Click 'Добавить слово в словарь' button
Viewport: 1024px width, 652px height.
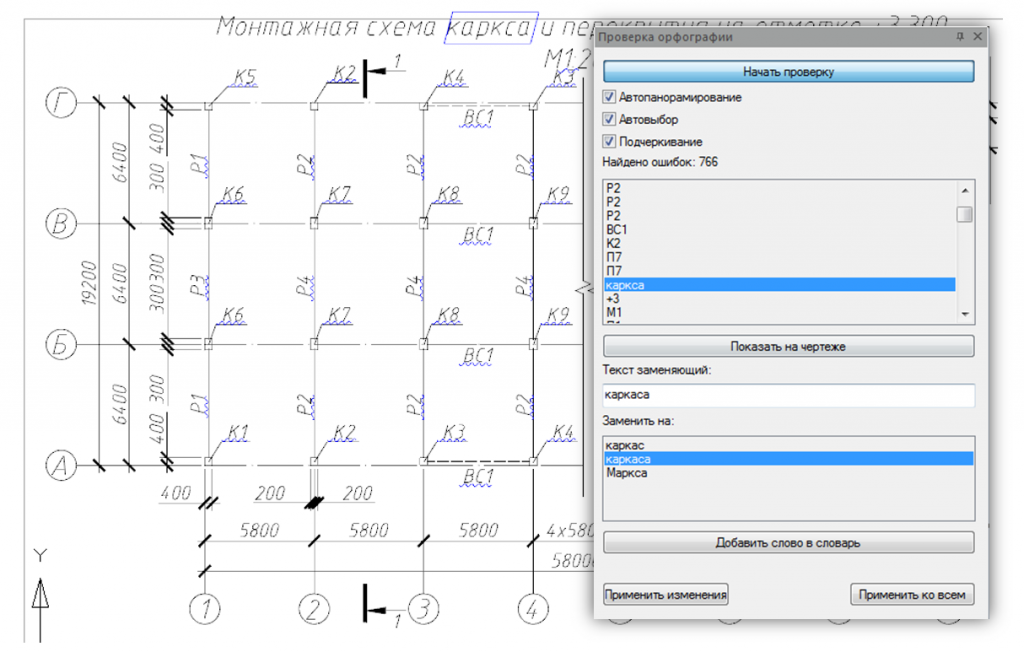[x=788, y=543]
